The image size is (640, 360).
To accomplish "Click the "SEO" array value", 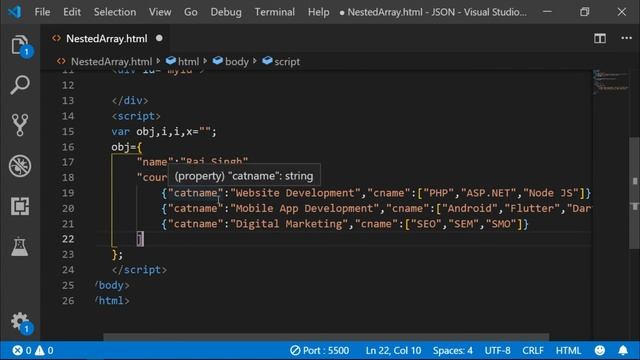I will (426, 224).
